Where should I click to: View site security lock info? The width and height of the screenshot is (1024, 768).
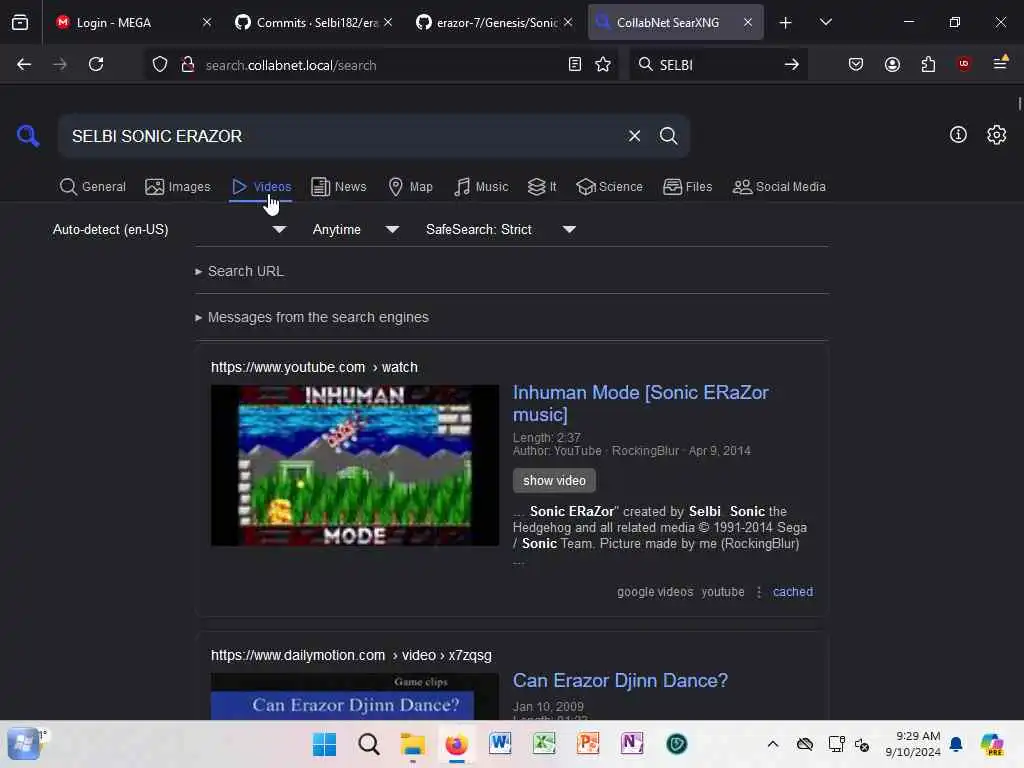coord(188,64)
